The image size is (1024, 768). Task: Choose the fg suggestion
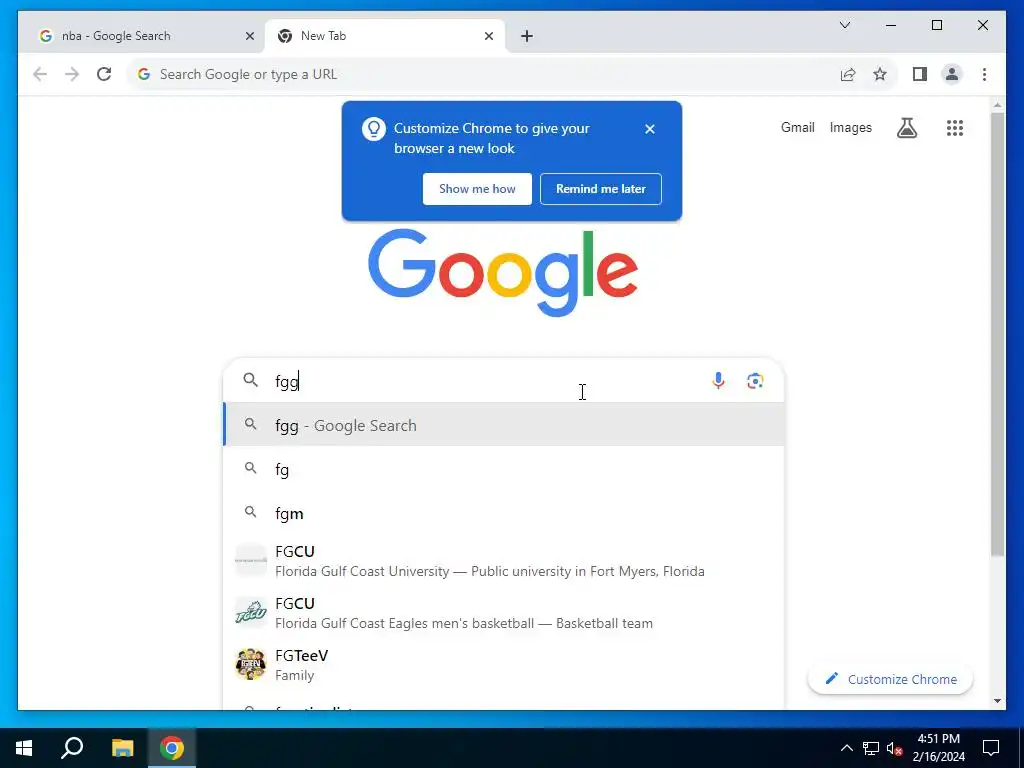pos(504,470)
